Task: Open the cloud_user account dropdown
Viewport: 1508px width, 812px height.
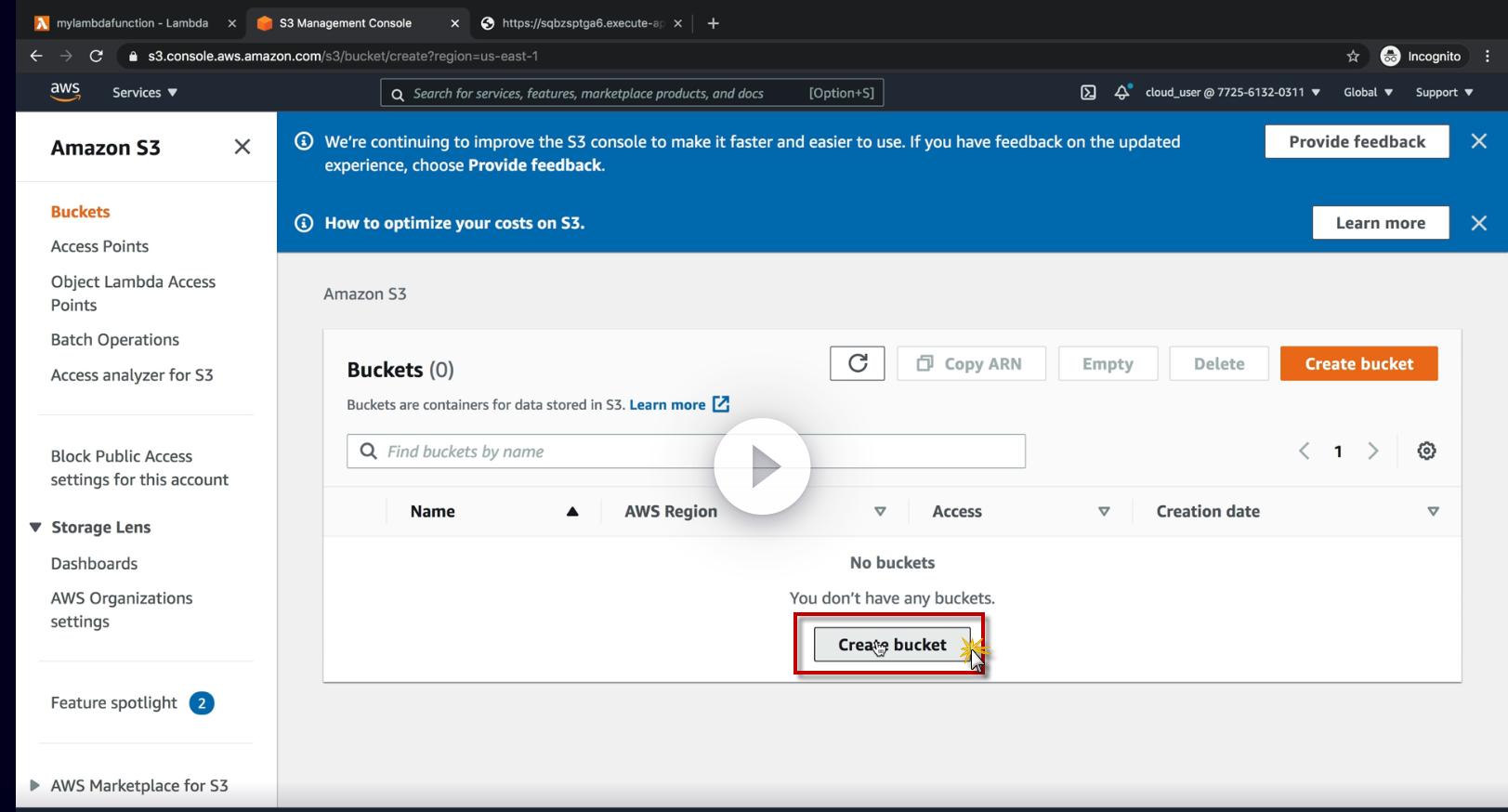Action: point(1233,92)
